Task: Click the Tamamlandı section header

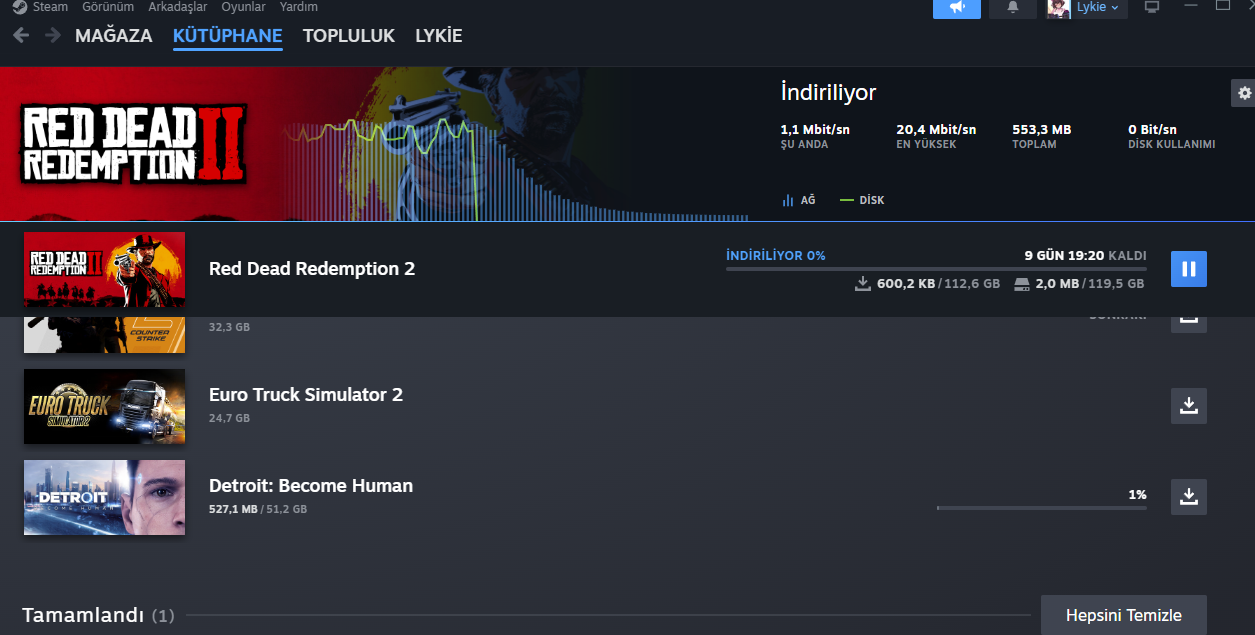Action: pos(98,615)
